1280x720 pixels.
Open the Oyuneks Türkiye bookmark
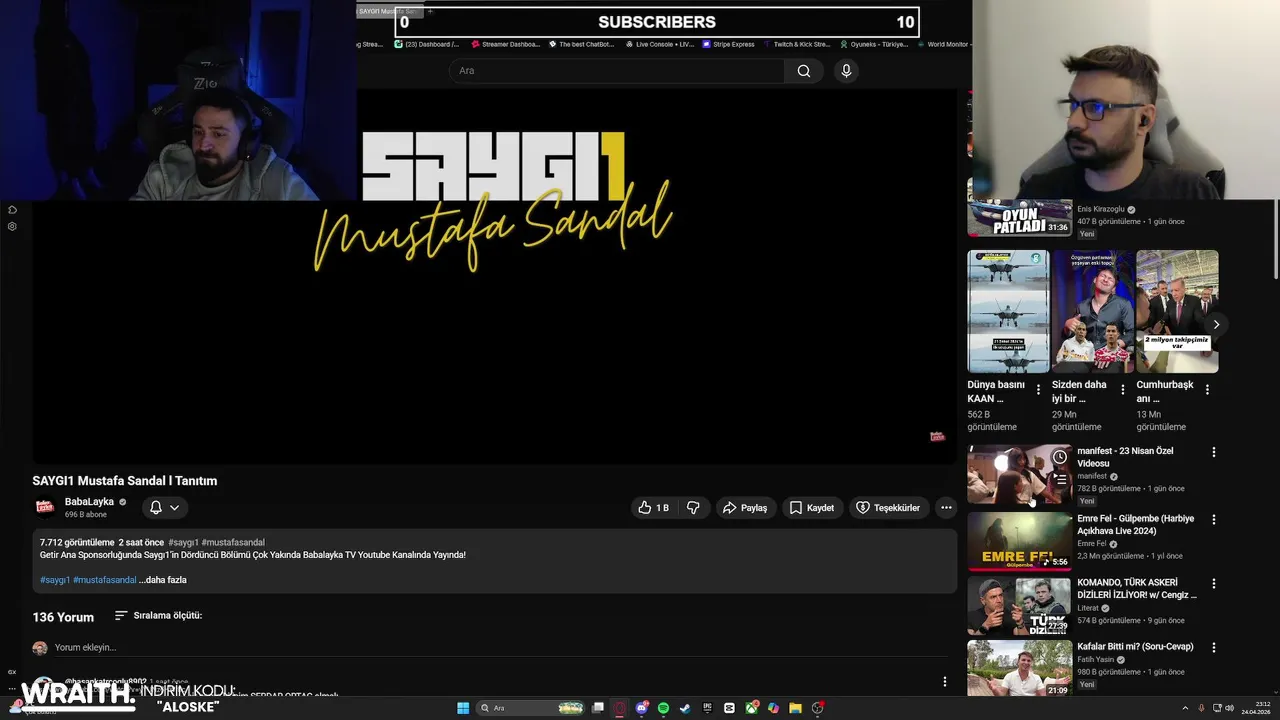(x=874, y=44)
